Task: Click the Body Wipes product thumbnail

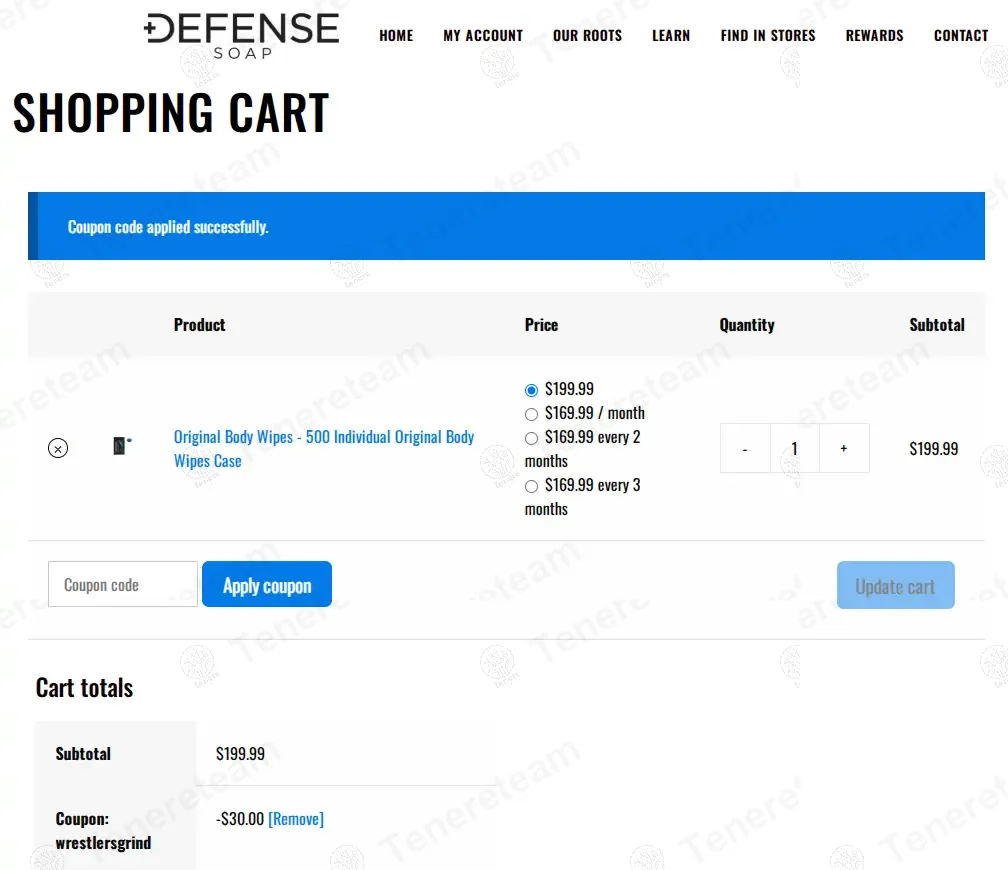Action: tap(122, 446)
